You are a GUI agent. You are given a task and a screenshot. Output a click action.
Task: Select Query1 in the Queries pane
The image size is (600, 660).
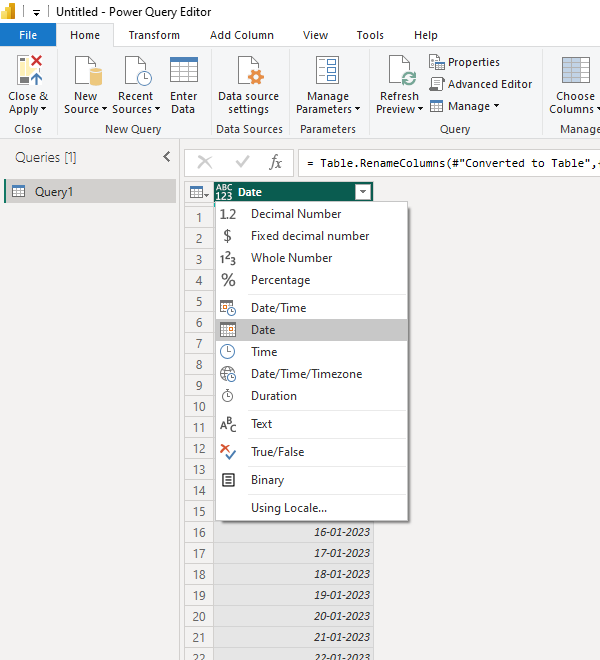[x=90, y=192]
